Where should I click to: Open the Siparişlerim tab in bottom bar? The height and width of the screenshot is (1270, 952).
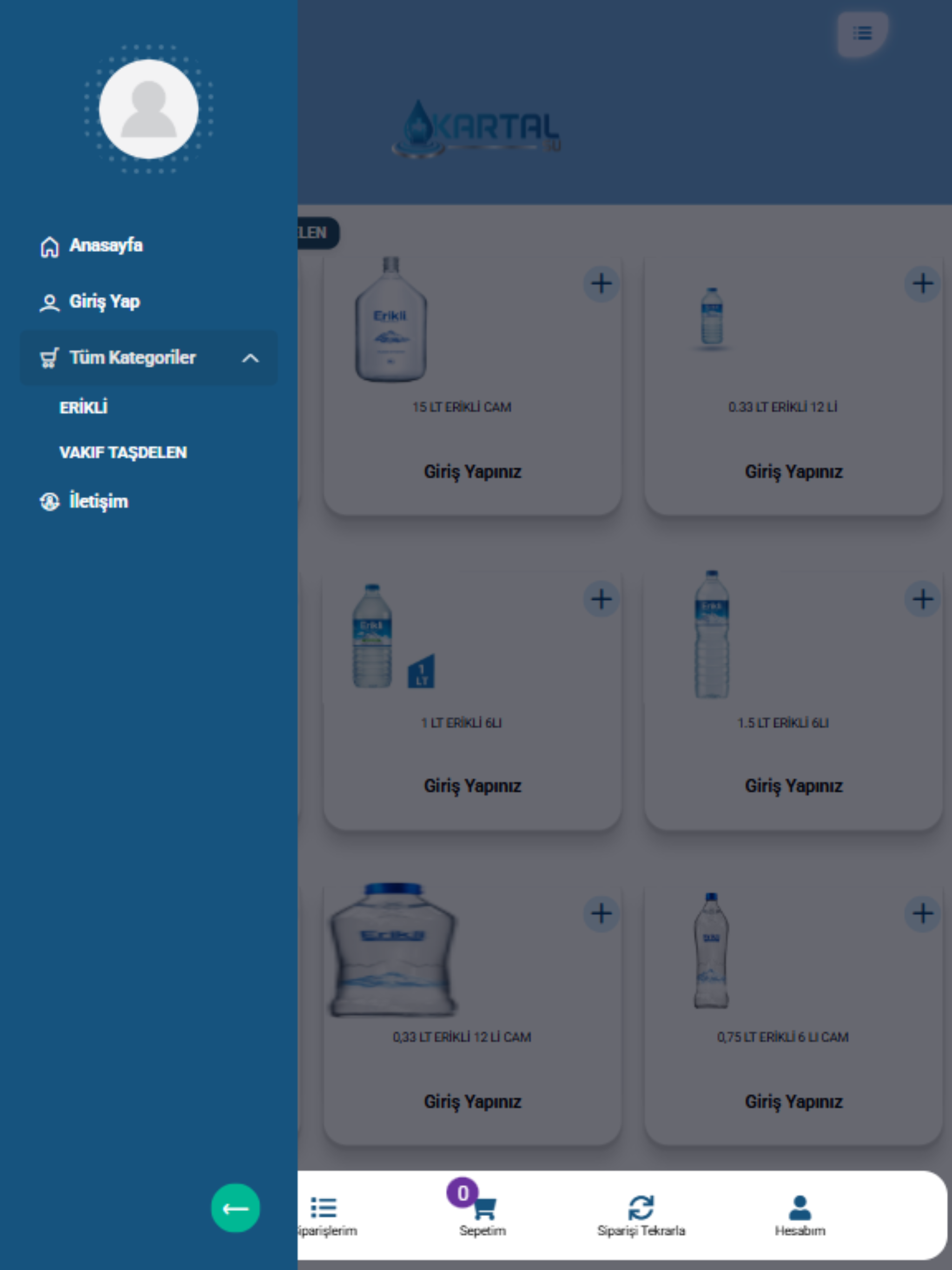[326, 1216]
